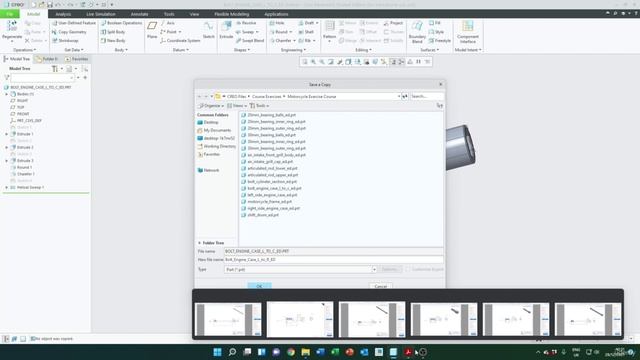Switch to the Annotate tab
The width and height of the screenshot is (640, 360).
[140, 14]
